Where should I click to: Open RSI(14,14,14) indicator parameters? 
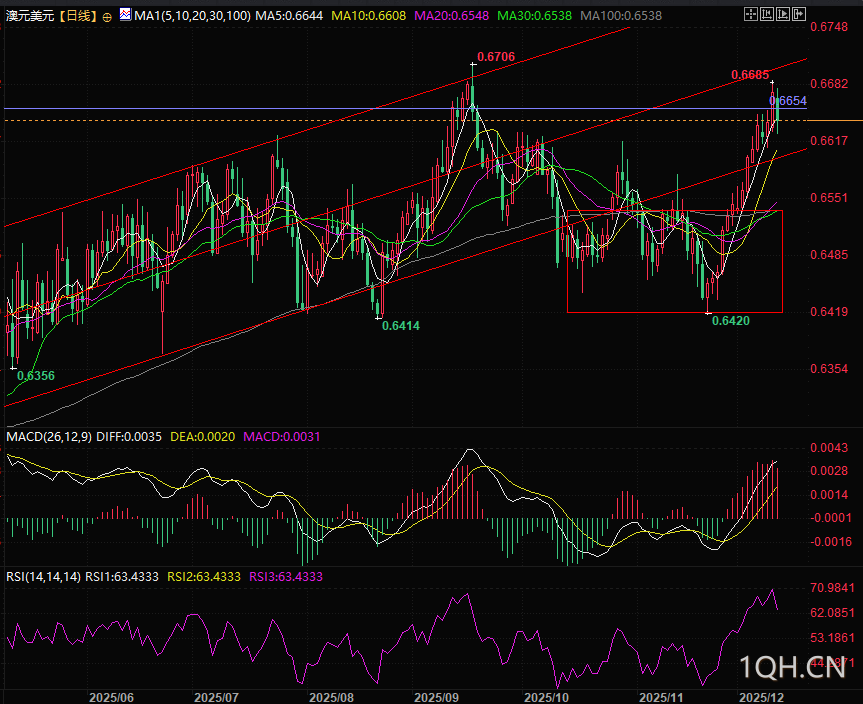(x=43, y=576)
